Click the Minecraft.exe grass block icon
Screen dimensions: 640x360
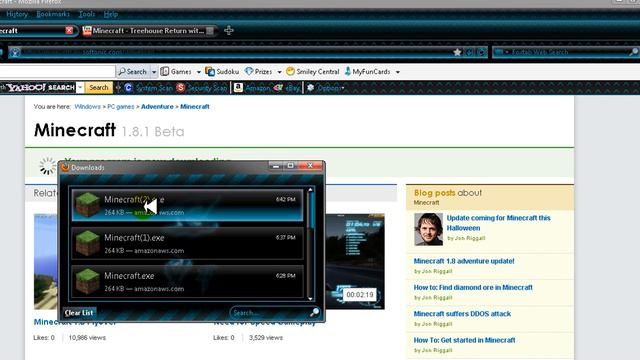(87, 281)
